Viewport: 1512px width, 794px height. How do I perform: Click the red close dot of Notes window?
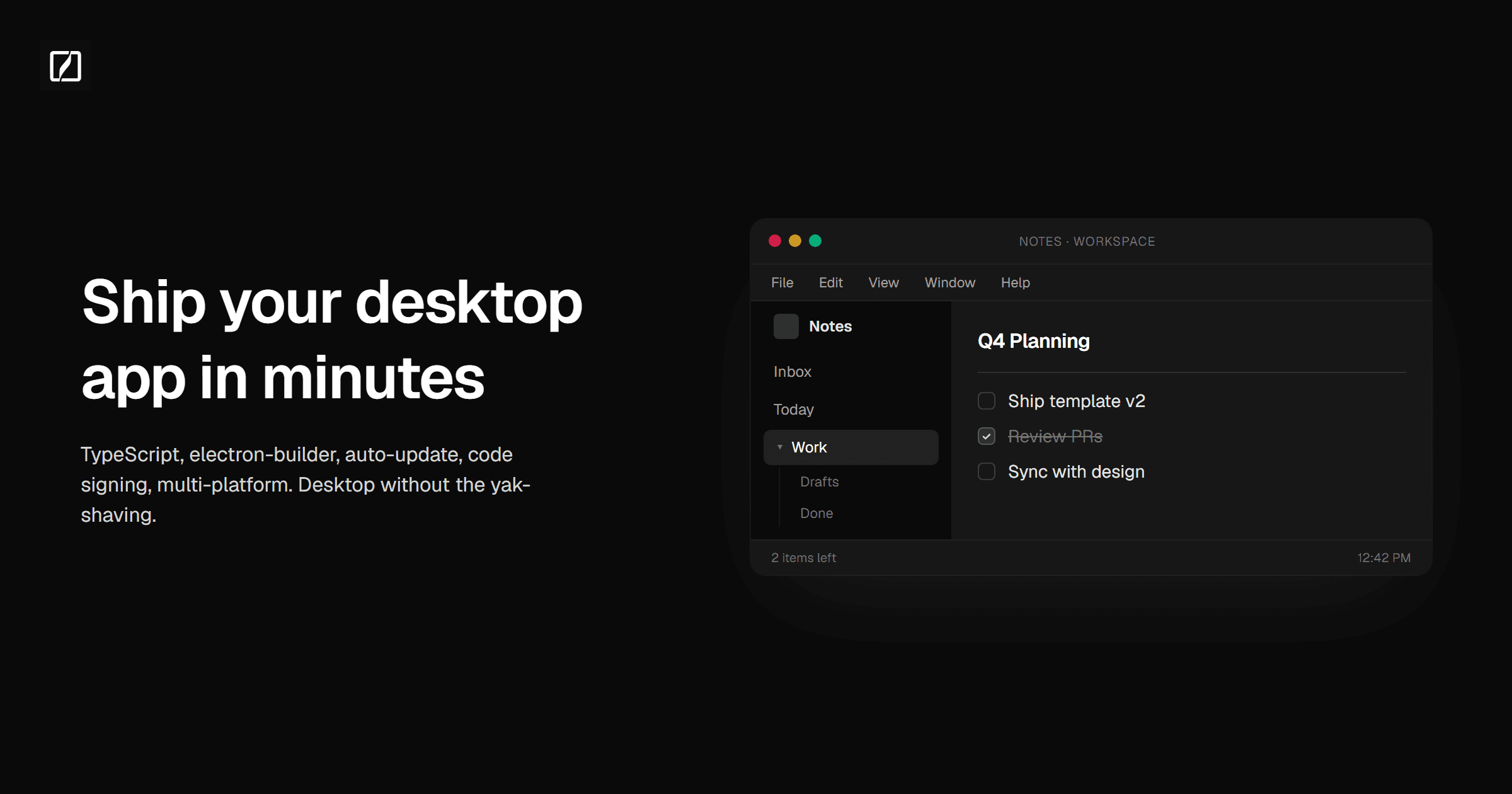(775, 241)
